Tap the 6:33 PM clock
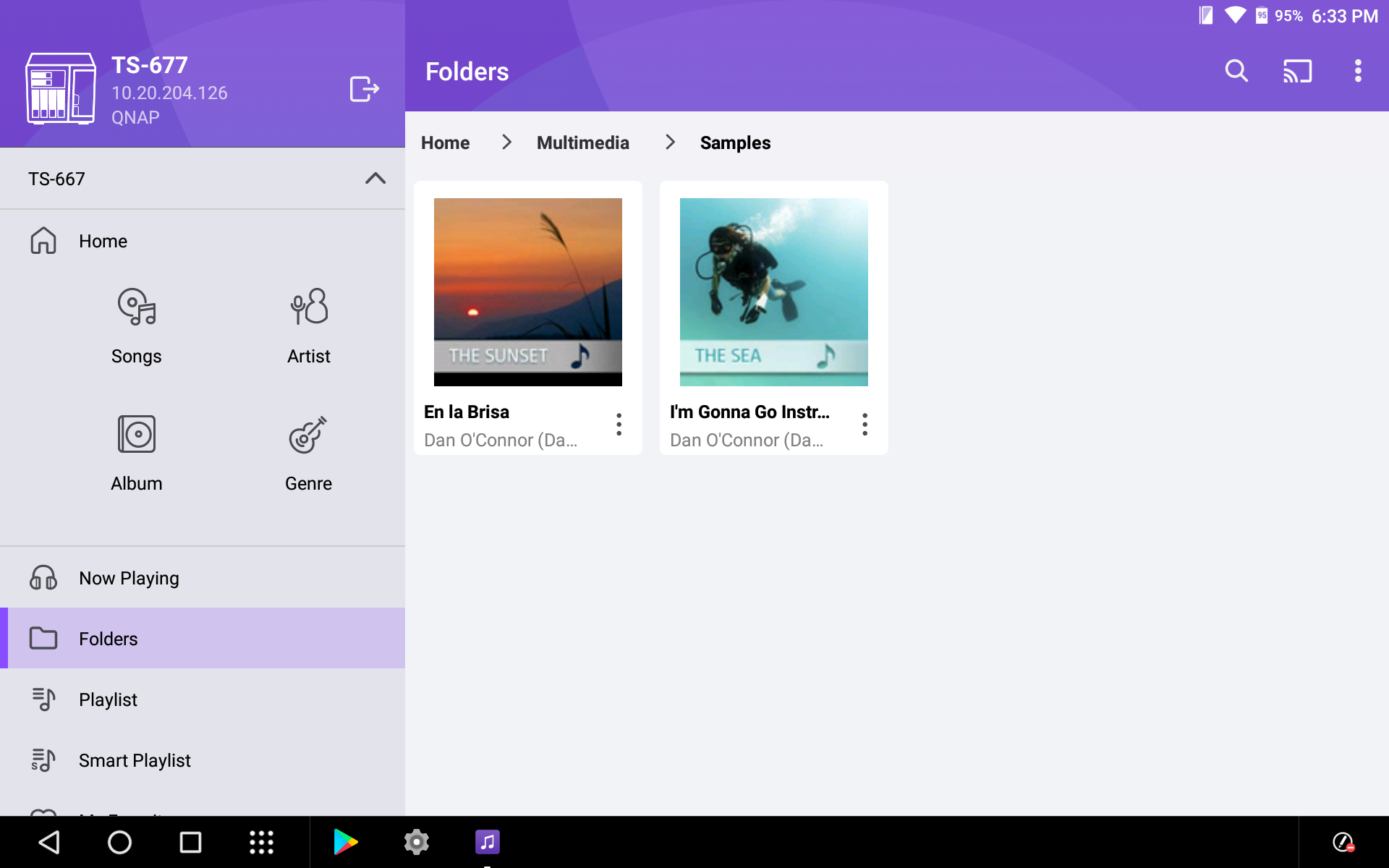Image resolution: width=1389 pixels, height=868 pixels. pyautogui.click(x=1344, y=16)
